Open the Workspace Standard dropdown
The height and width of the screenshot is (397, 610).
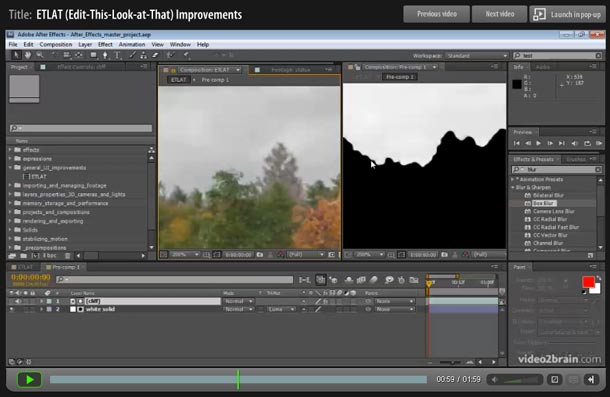tap(477, 56)
